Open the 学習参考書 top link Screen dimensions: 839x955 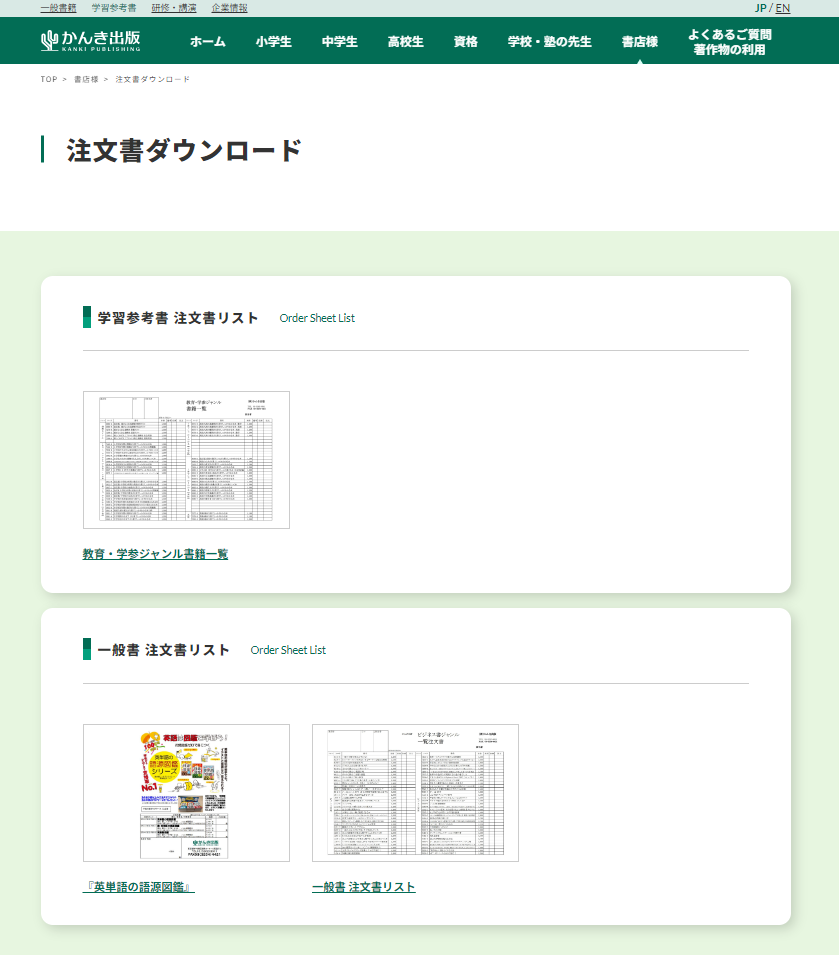[114, 8]
